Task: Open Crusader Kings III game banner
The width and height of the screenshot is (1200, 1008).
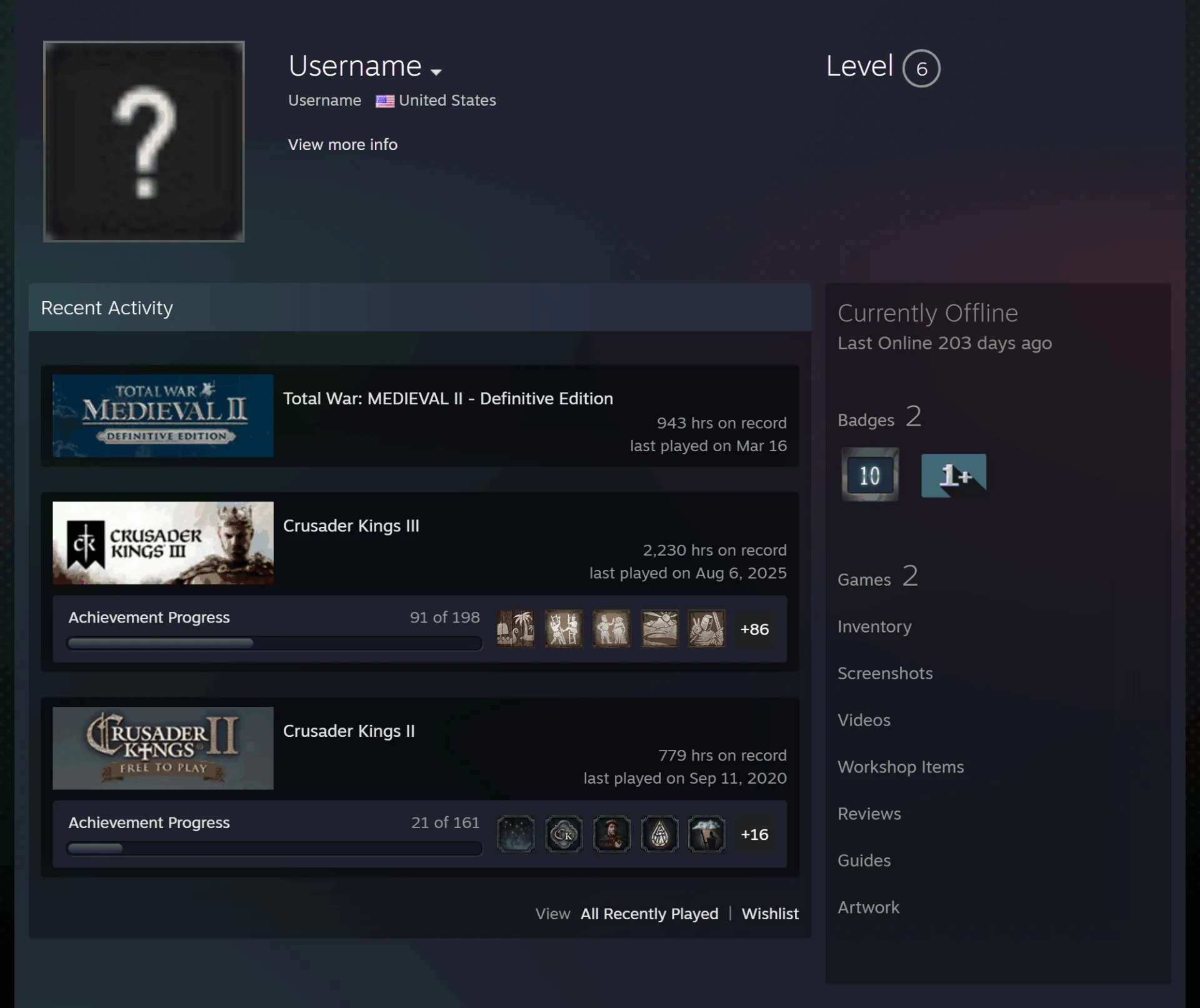Action: 163,543
